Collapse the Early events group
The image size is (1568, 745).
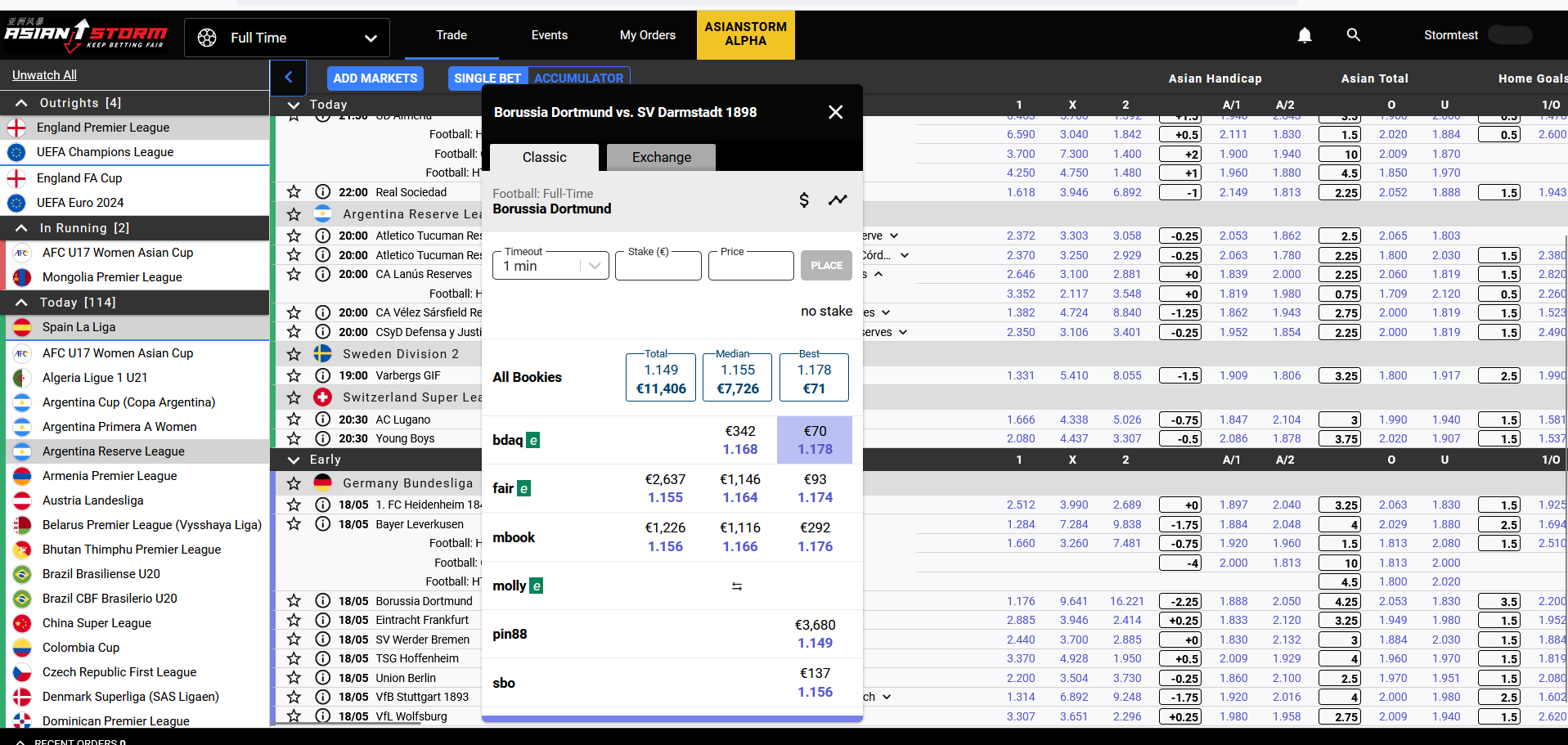point(293,460)
